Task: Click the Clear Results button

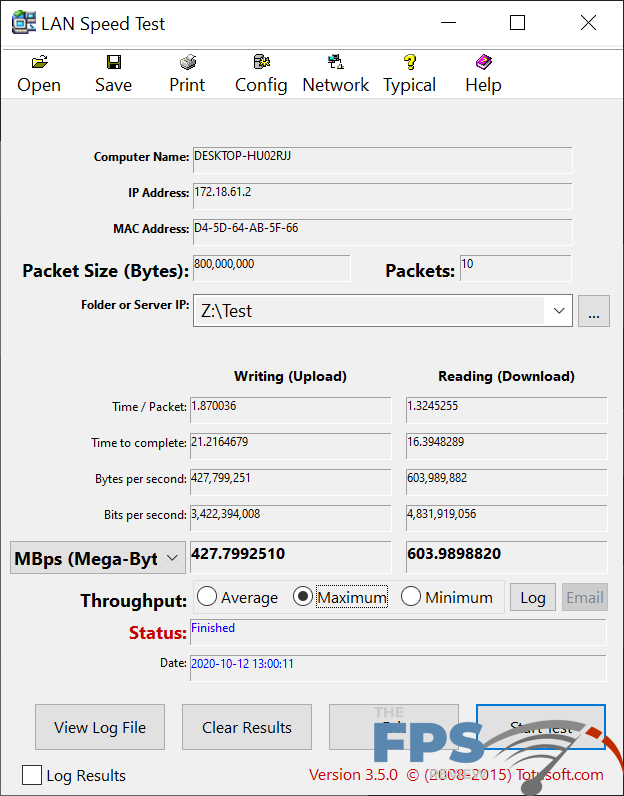Action: [x=247, y=727]
